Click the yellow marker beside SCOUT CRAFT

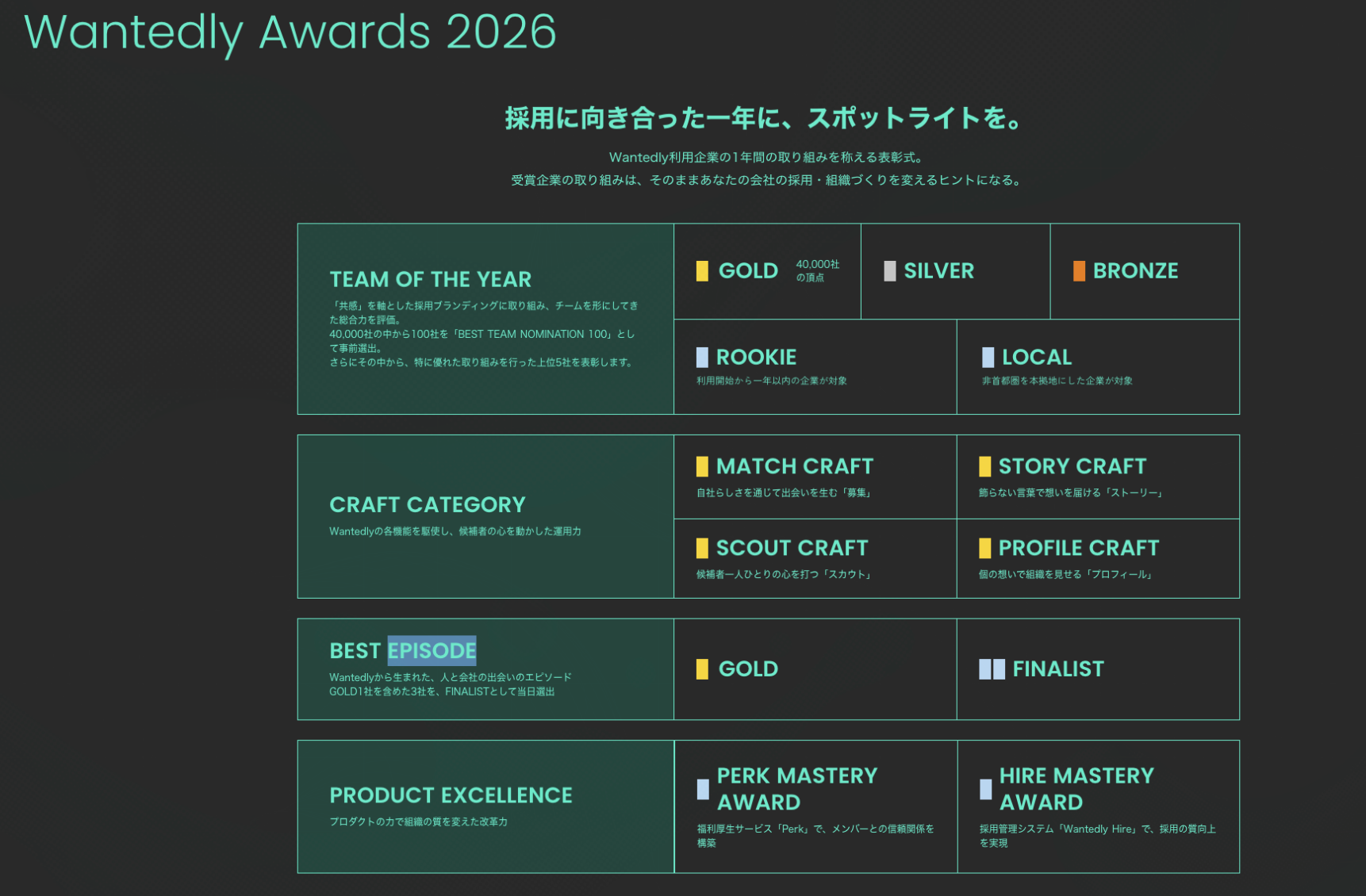(x=702, y=548)
